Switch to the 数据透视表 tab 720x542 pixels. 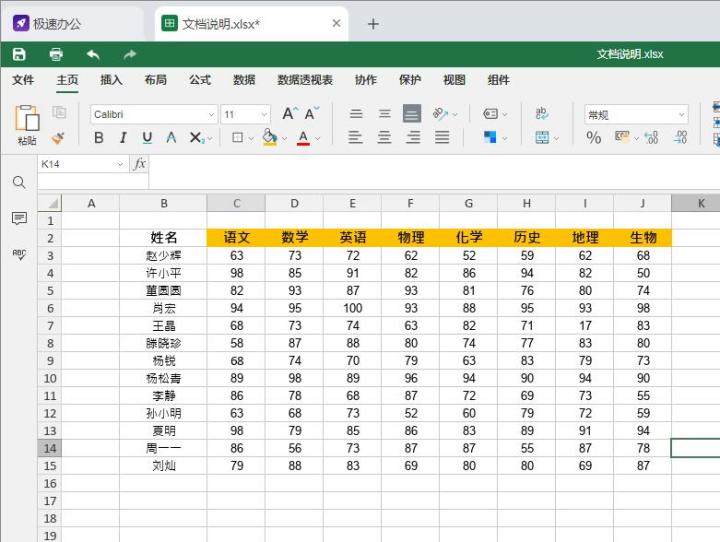coord(305,80)
